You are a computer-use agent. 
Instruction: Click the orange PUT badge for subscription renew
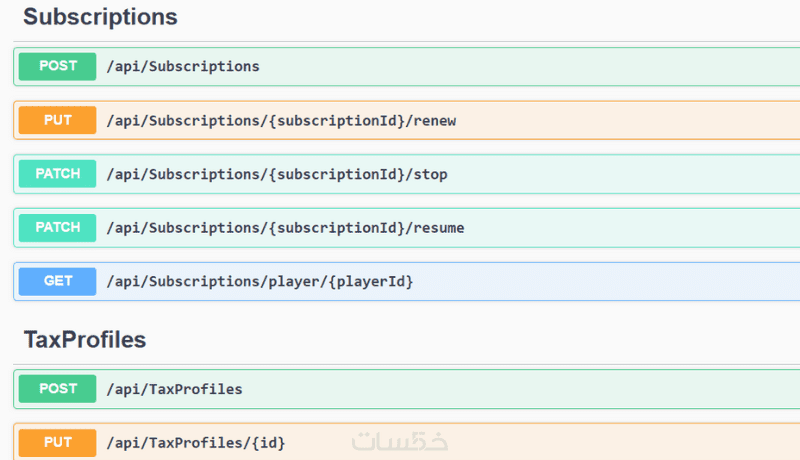pos(58,120)
